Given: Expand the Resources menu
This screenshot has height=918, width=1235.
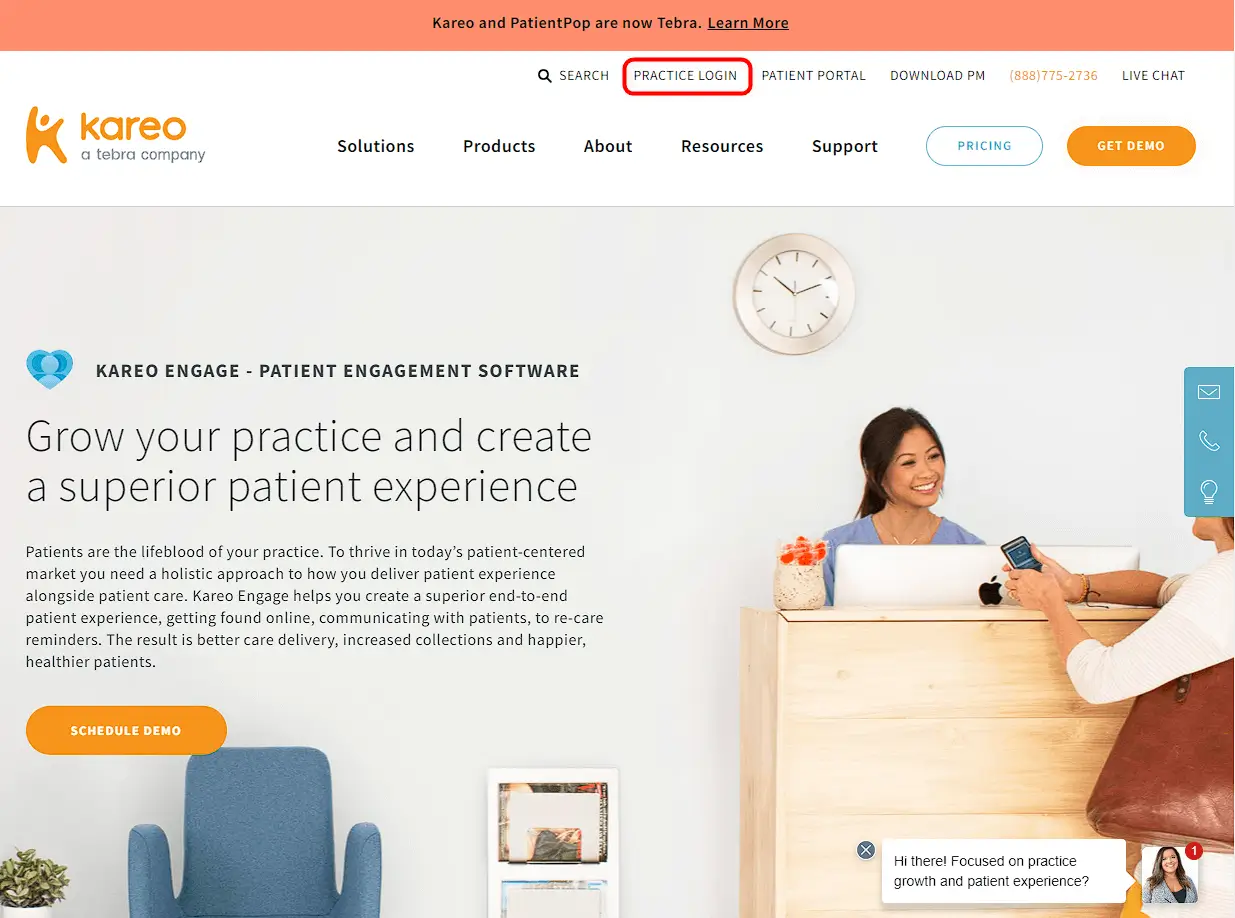Looking at the screenshot, I should (x=722, y=146).
